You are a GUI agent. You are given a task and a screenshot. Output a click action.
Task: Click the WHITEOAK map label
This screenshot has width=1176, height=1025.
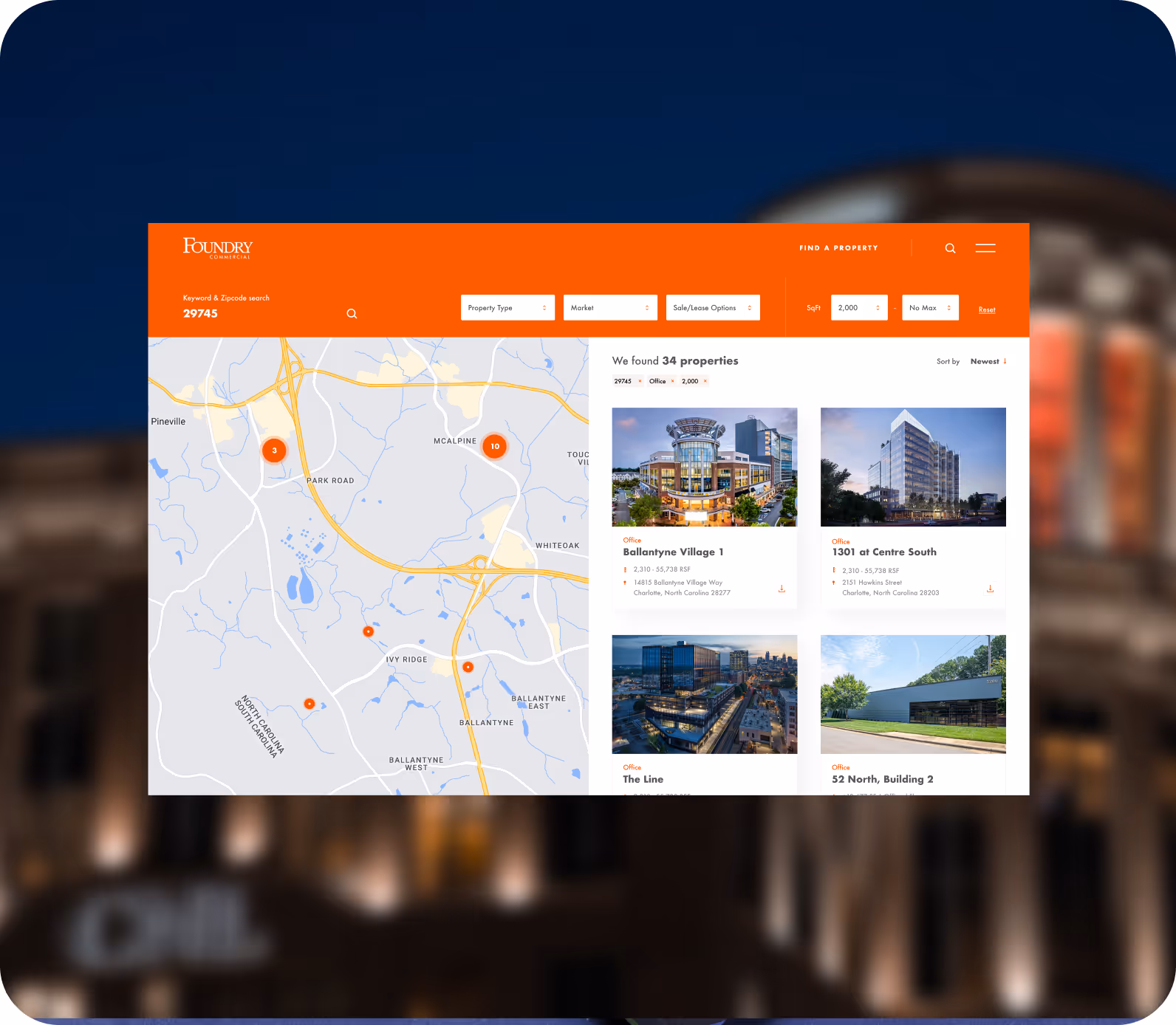tap(558, 546)
